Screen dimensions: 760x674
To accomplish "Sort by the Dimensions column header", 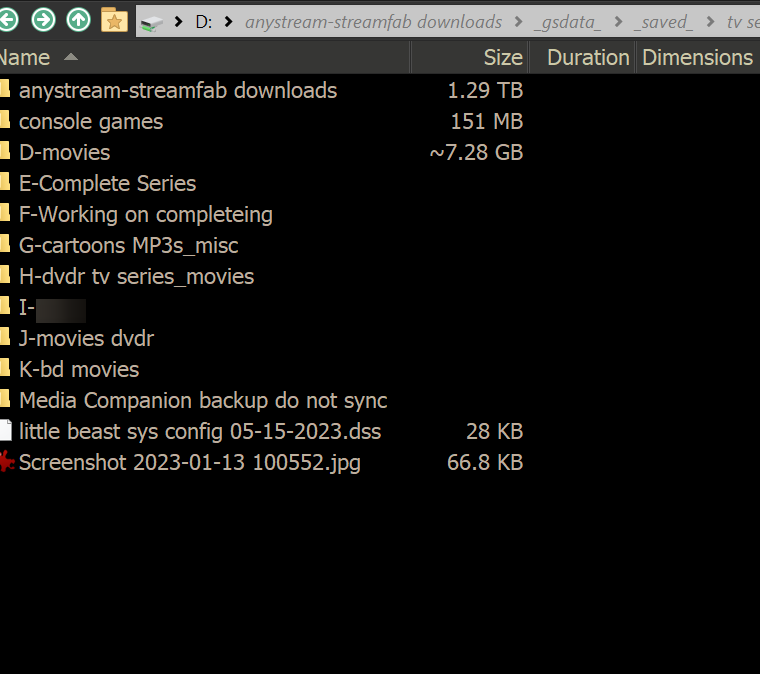I will [x=698, y=58].
